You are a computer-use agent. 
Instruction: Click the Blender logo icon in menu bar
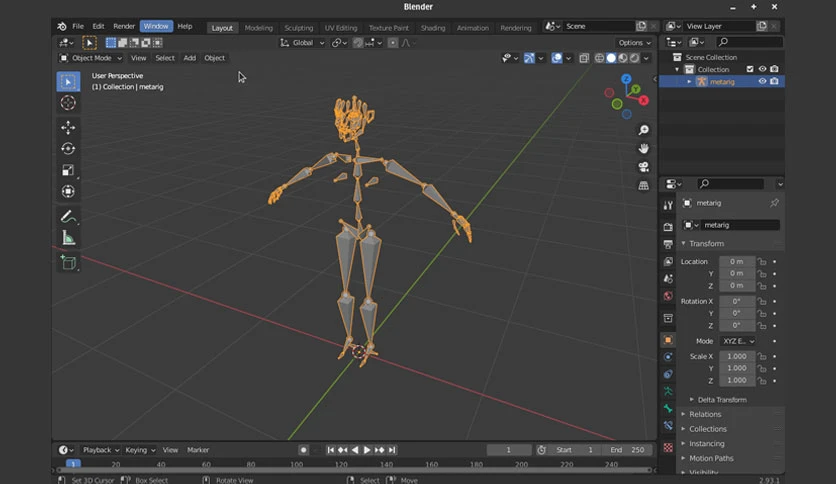[x=62, y=26]
